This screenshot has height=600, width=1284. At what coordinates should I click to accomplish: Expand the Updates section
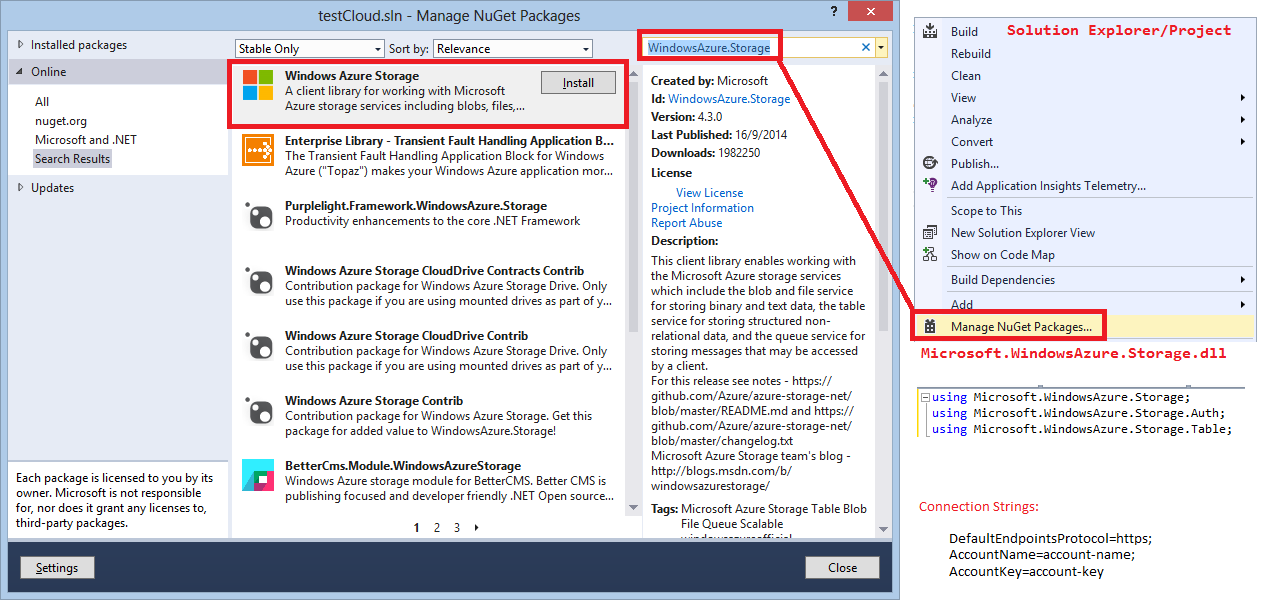19,188
